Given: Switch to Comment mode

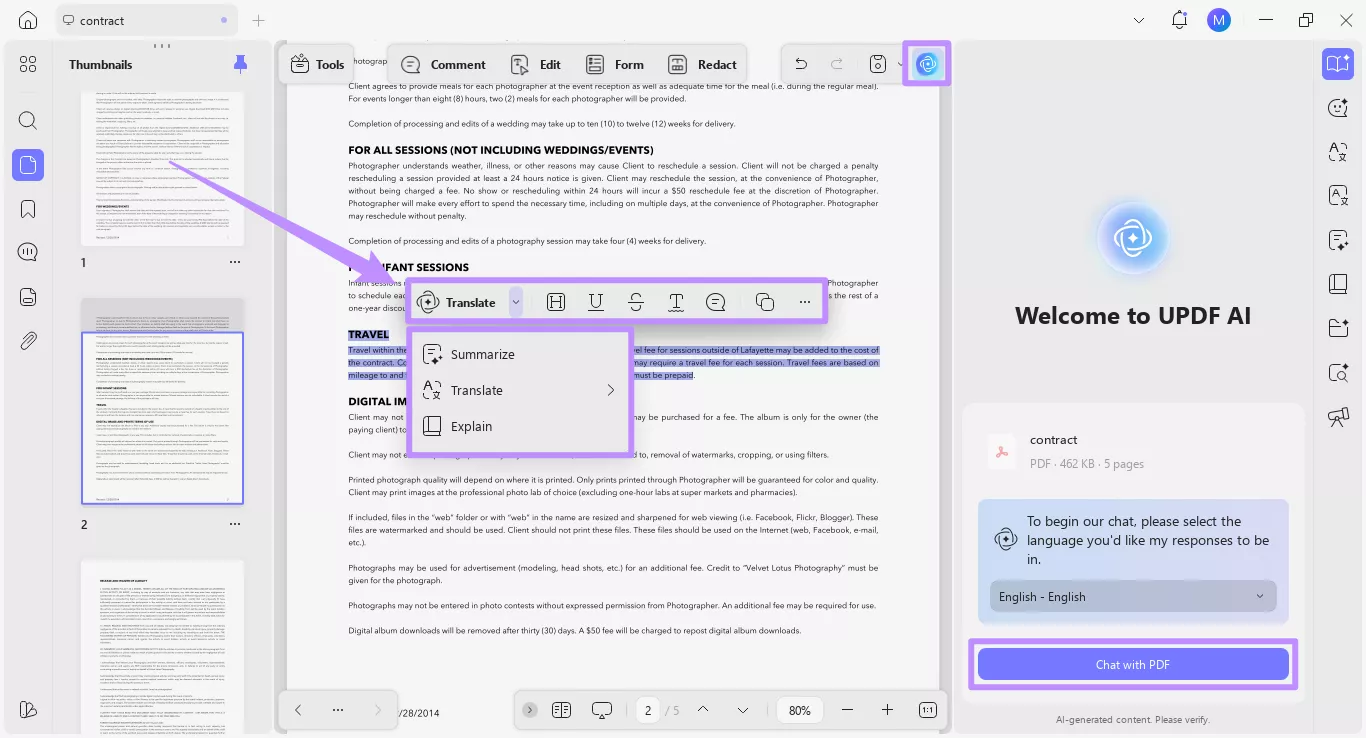Looking at the screenshot, I should (443, 64).
